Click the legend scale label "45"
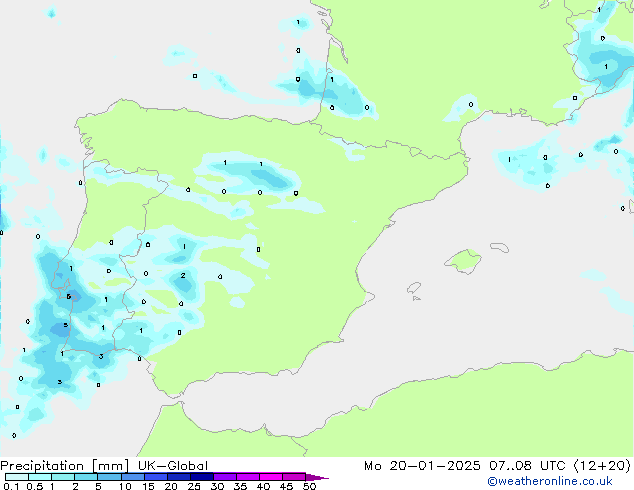This screenshot has width=634, height=490. pos(286,486)
